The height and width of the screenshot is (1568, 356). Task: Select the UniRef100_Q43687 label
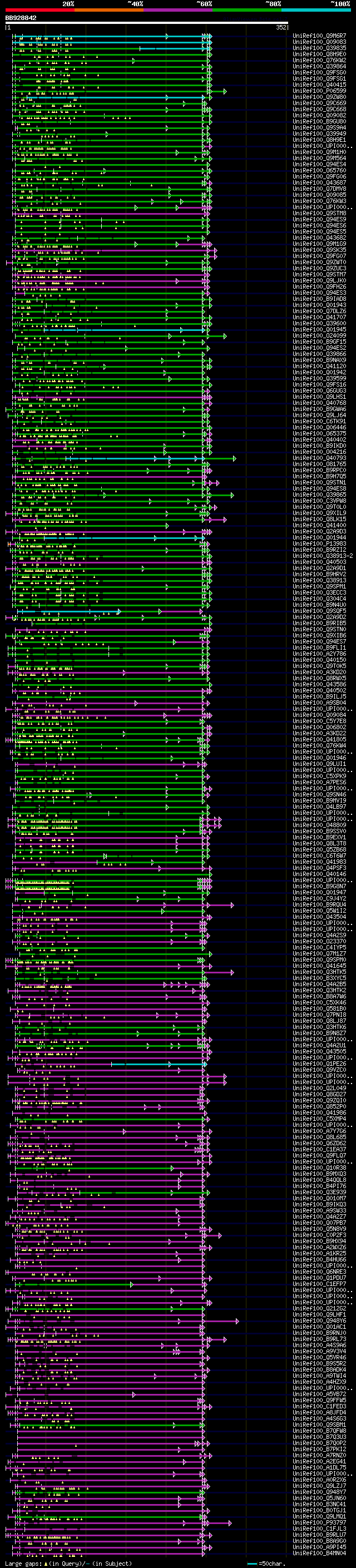[x=319, y=182]
